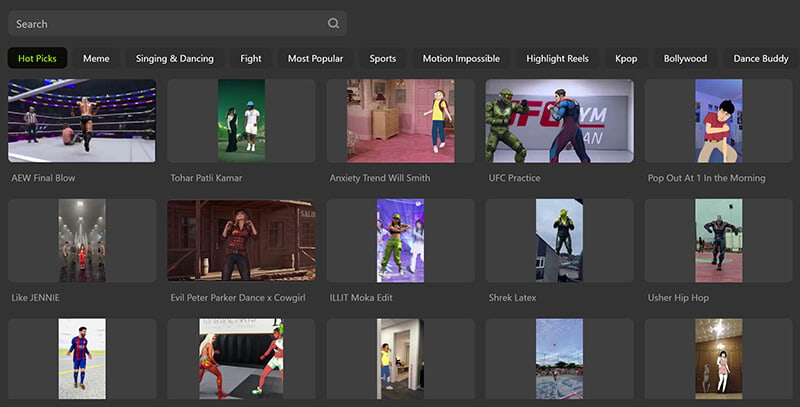Click the search magnifier icon

click(x=333, y=24)
